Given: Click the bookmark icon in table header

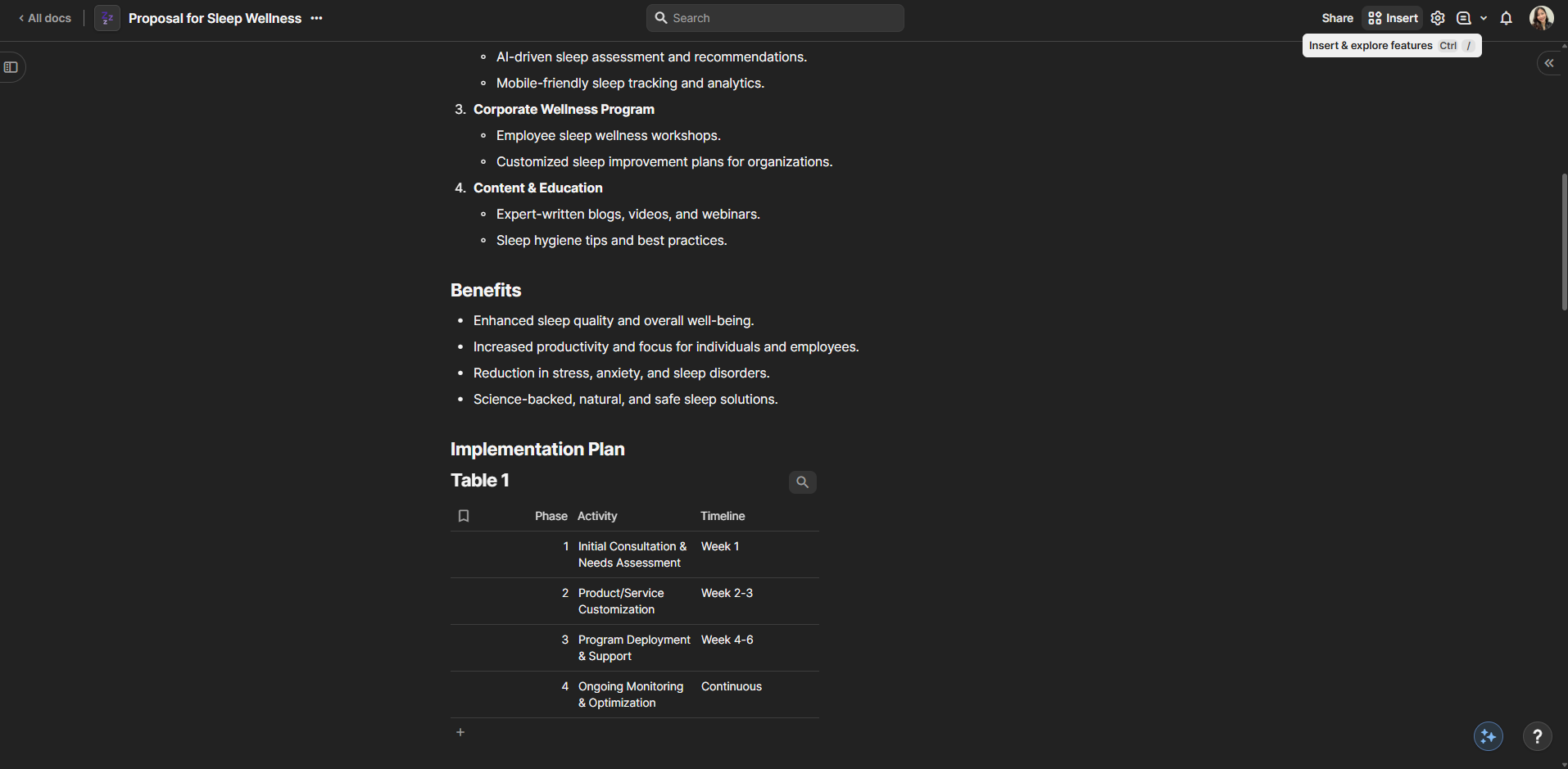Looking at the screenshot, I should pyautogui.click(x=464, y=516).
